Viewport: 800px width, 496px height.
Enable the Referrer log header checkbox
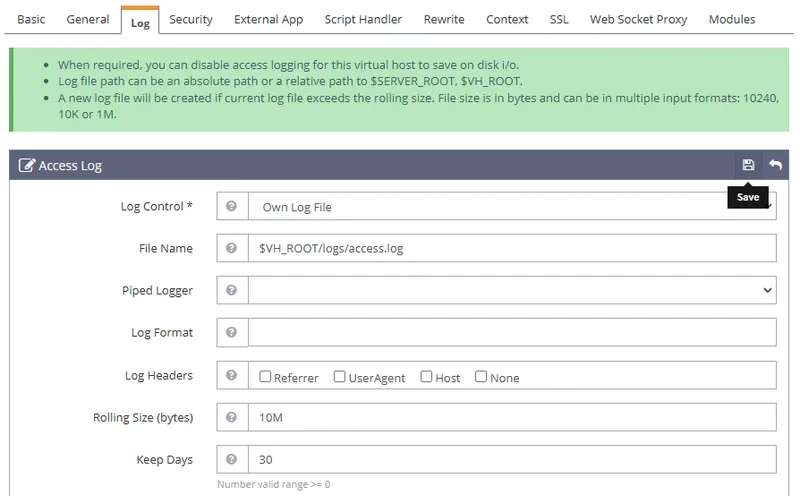click(265, 377)
